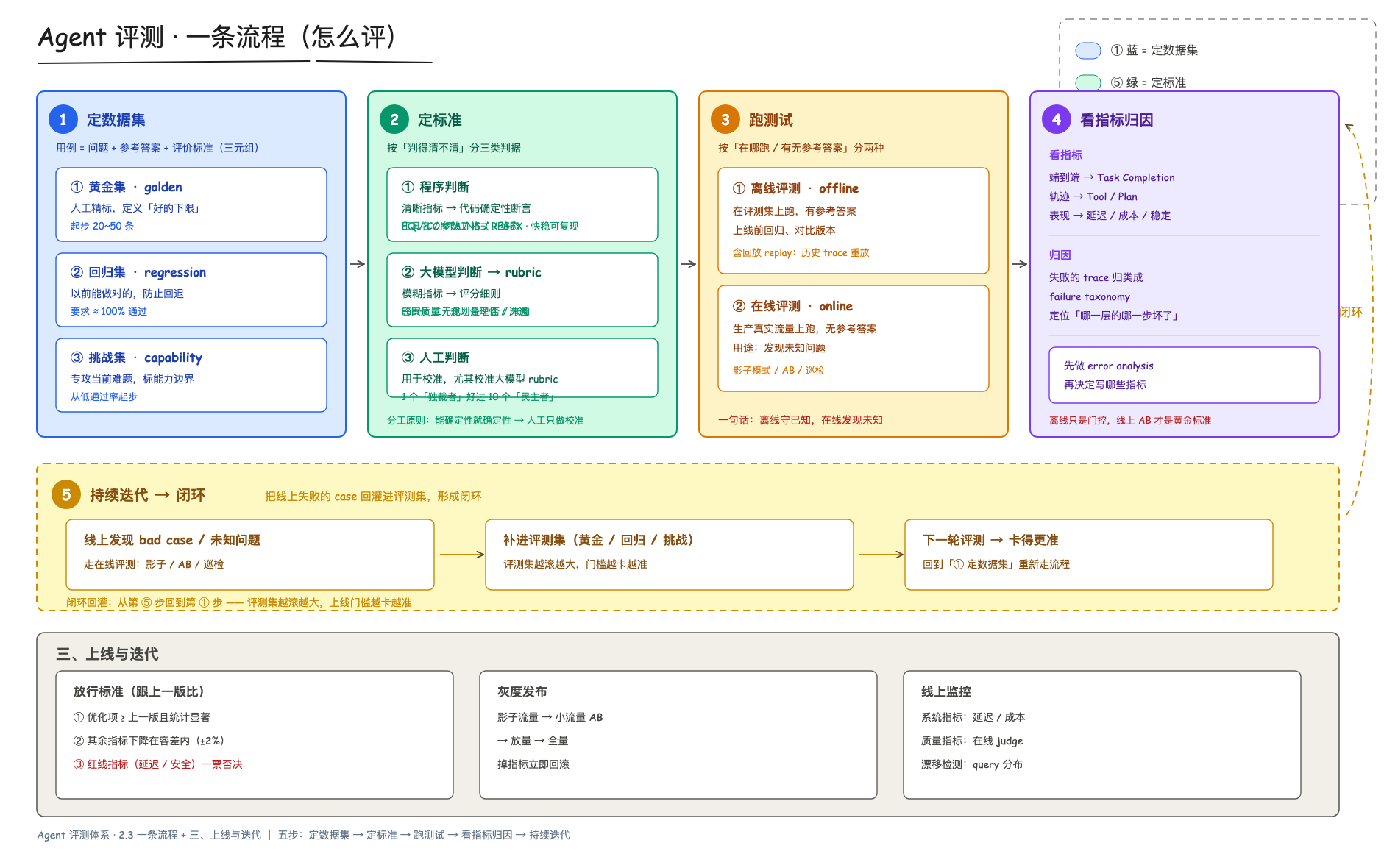
Task: Click arrow between 跑测试 and 看指标归因 panels
Action: pyautogui.click(x=1019, y=264)
